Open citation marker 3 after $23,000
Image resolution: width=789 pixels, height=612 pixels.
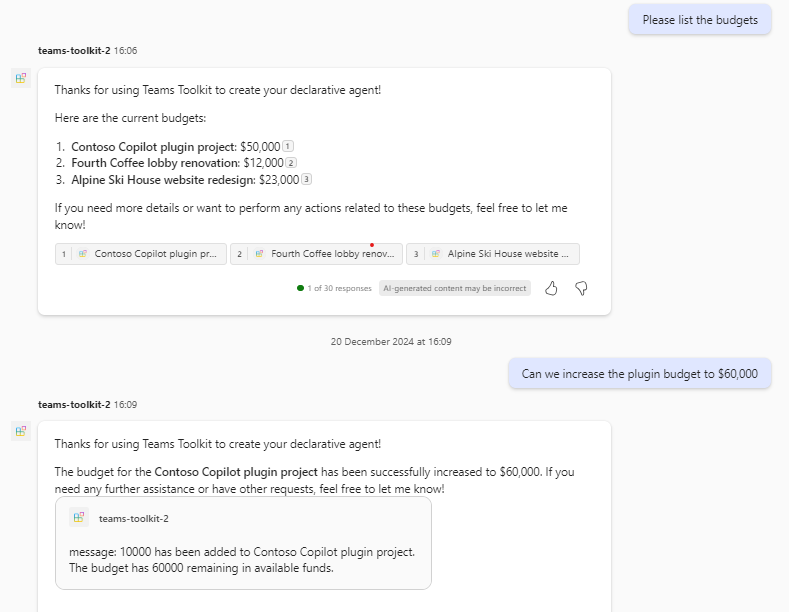click(x=306, y=179)
